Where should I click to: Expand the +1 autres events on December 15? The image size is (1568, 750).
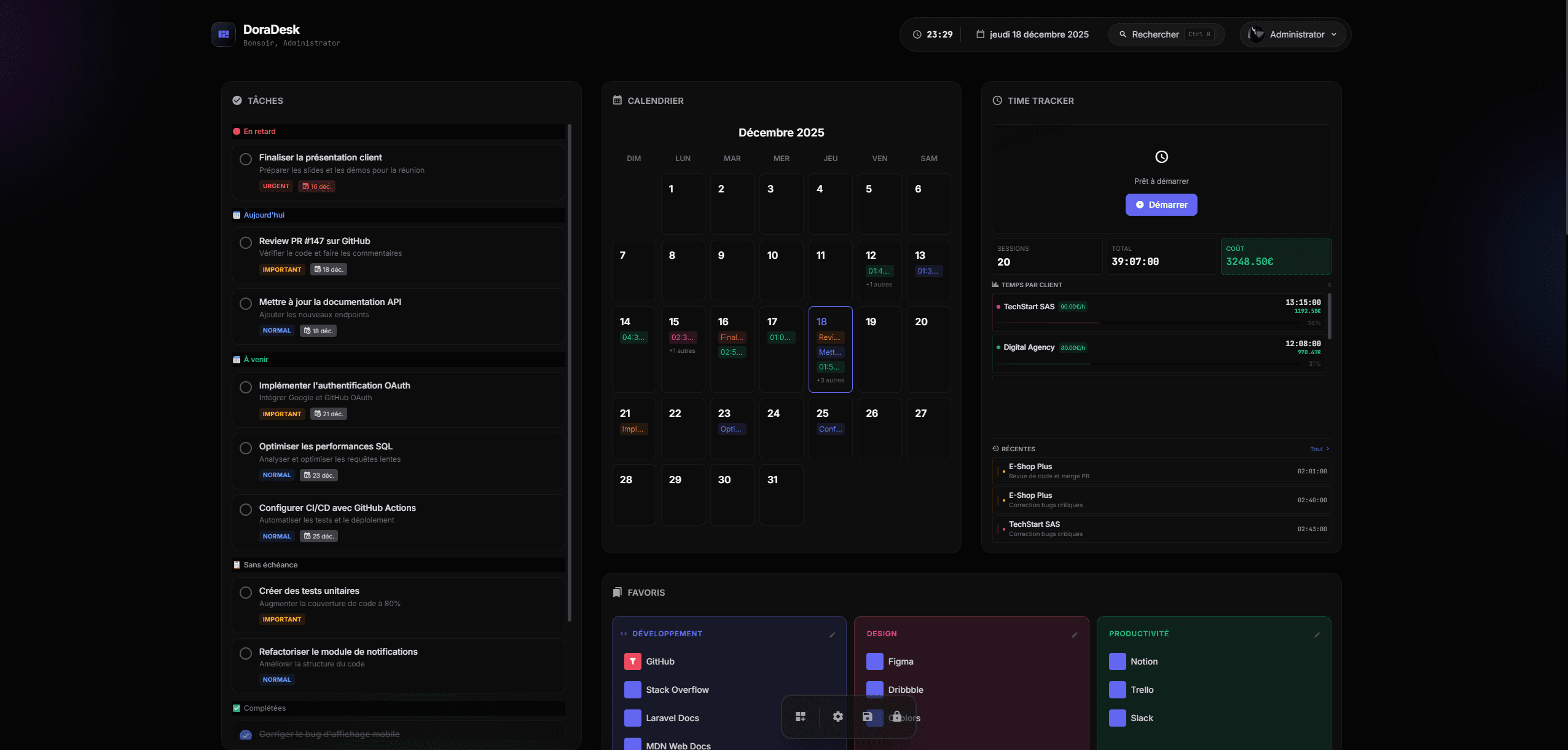[x=682, y=350]
